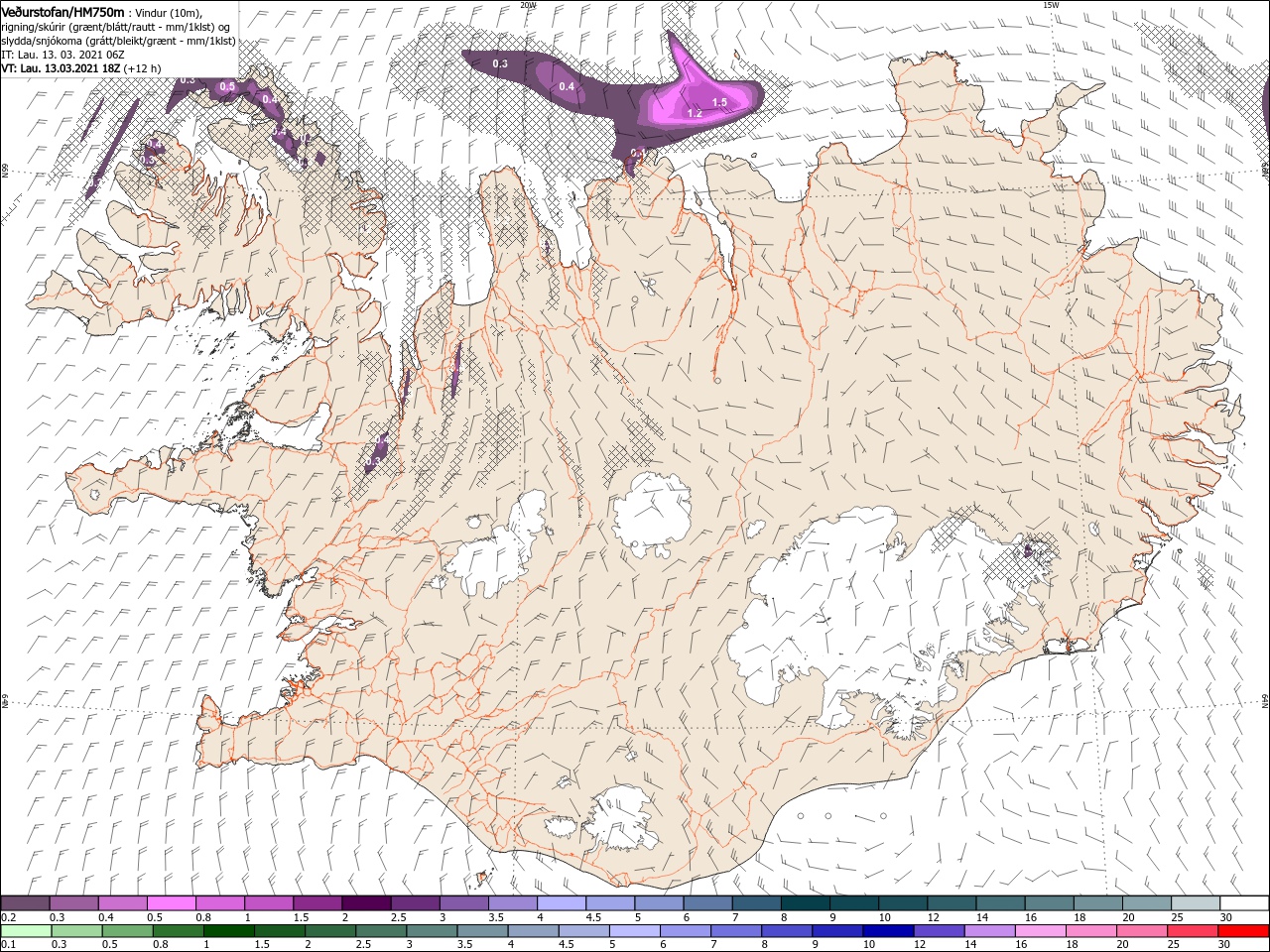
Task: Click the bright pink 0.5 swatch in snow legend
Action: (x=172, y=903)
